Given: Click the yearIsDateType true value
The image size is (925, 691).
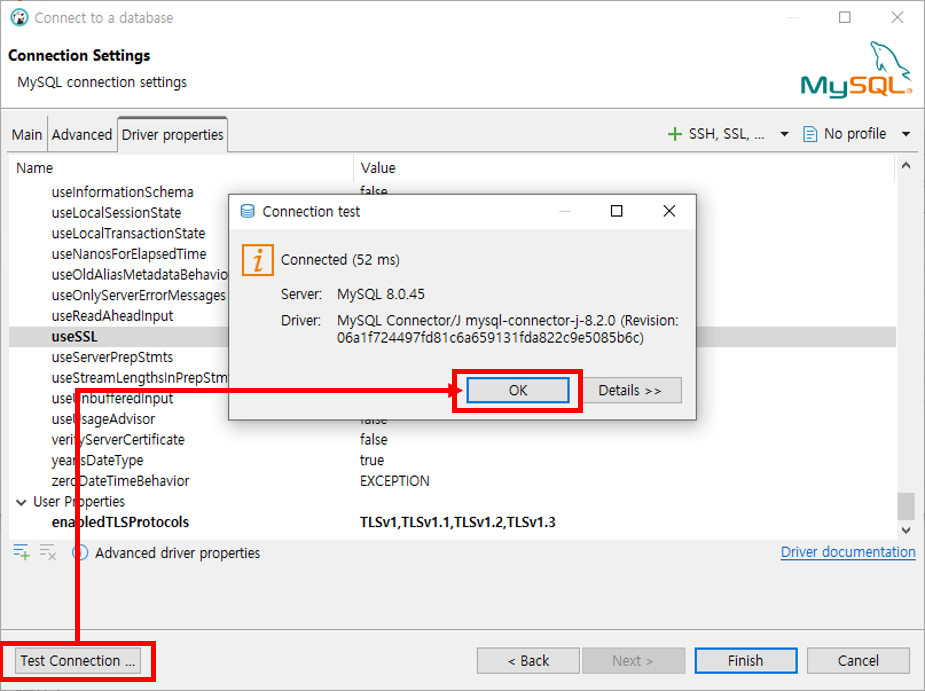Looking at the screenshot, I should (x=372, y=461).
